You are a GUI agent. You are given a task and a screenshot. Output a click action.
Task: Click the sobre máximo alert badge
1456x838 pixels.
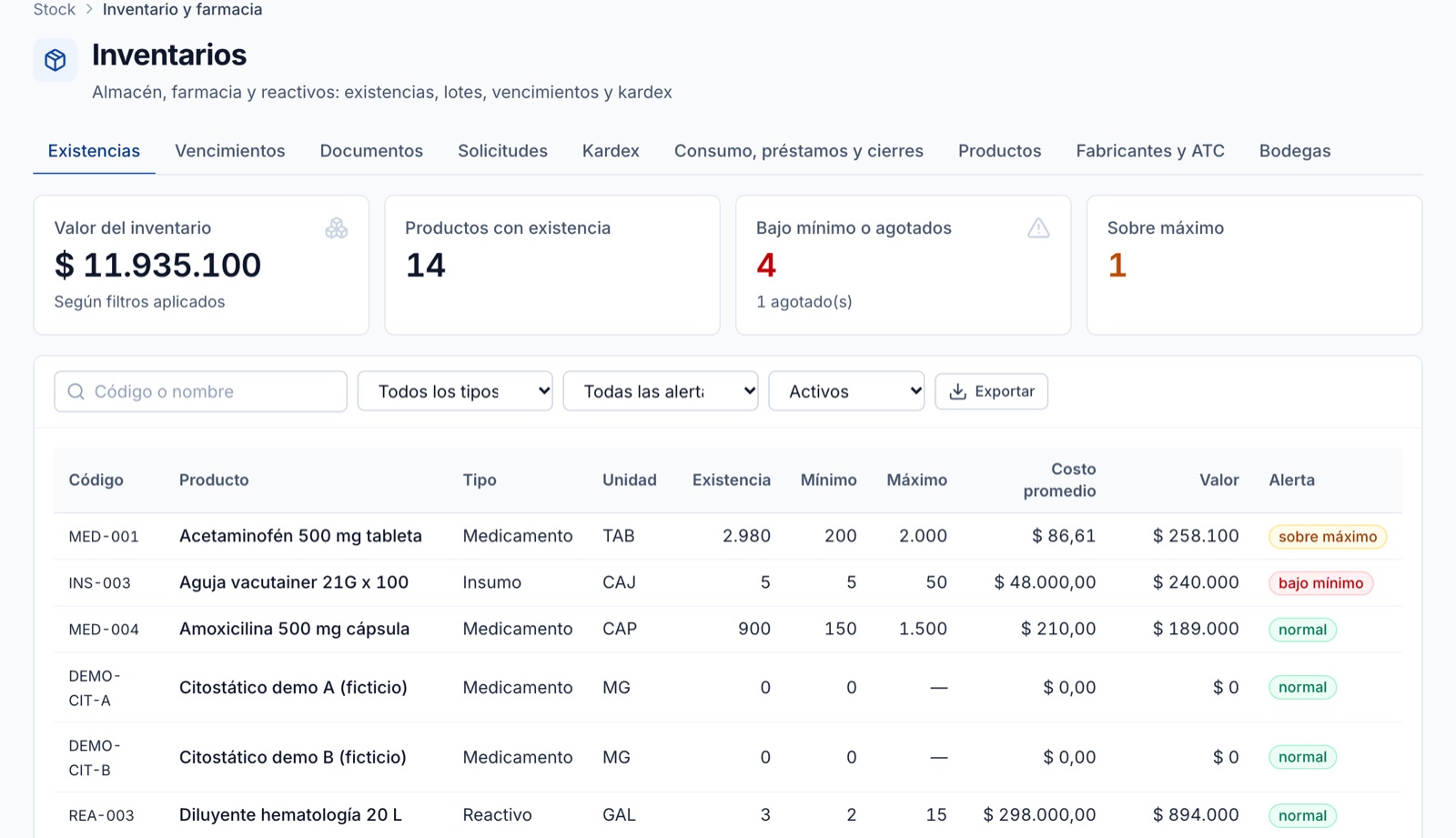pyautogui.click(x=1328, y=537)
